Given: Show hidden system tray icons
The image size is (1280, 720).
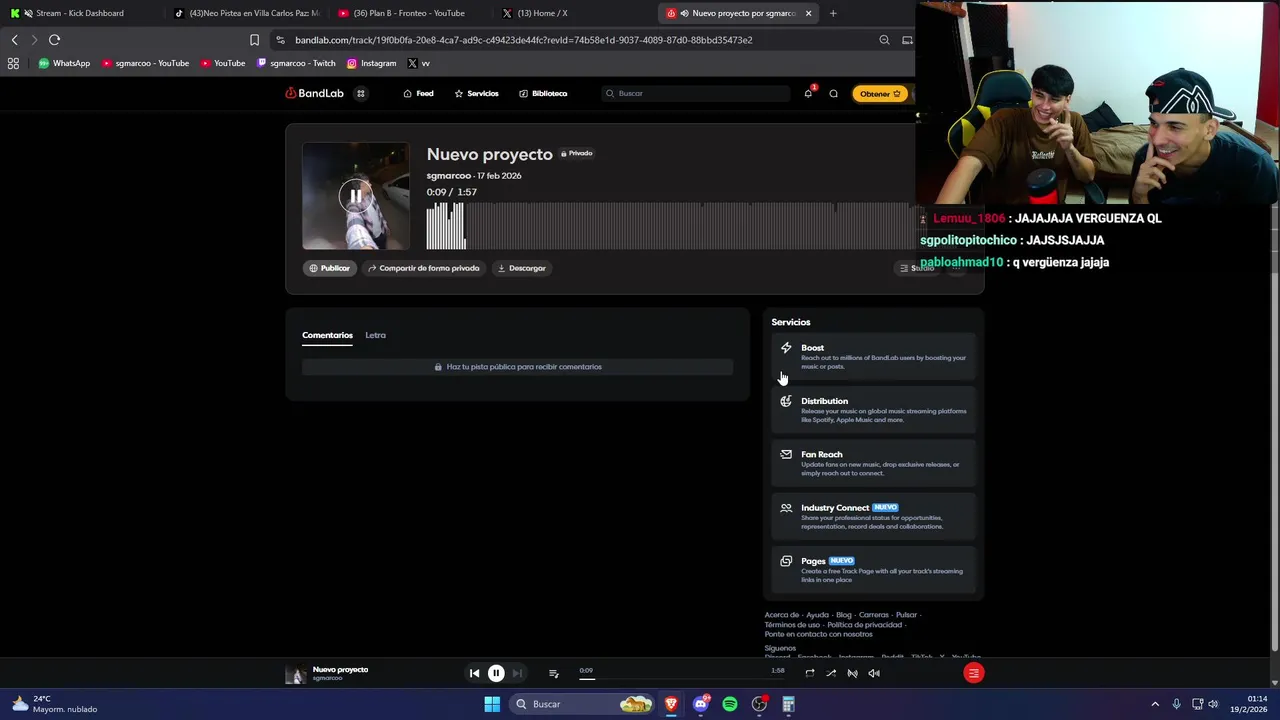Looking at the screenshot, I should [x=1155, y=704].
